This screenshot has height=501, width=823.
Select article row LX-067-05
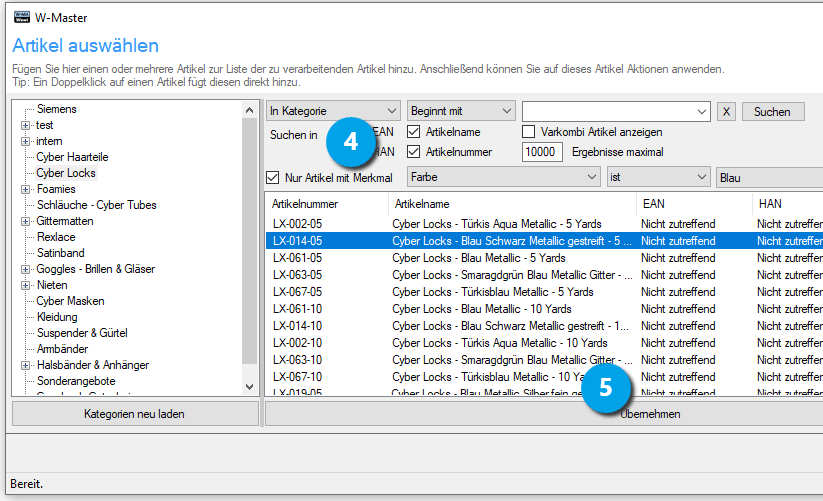(x=544, y=292)
